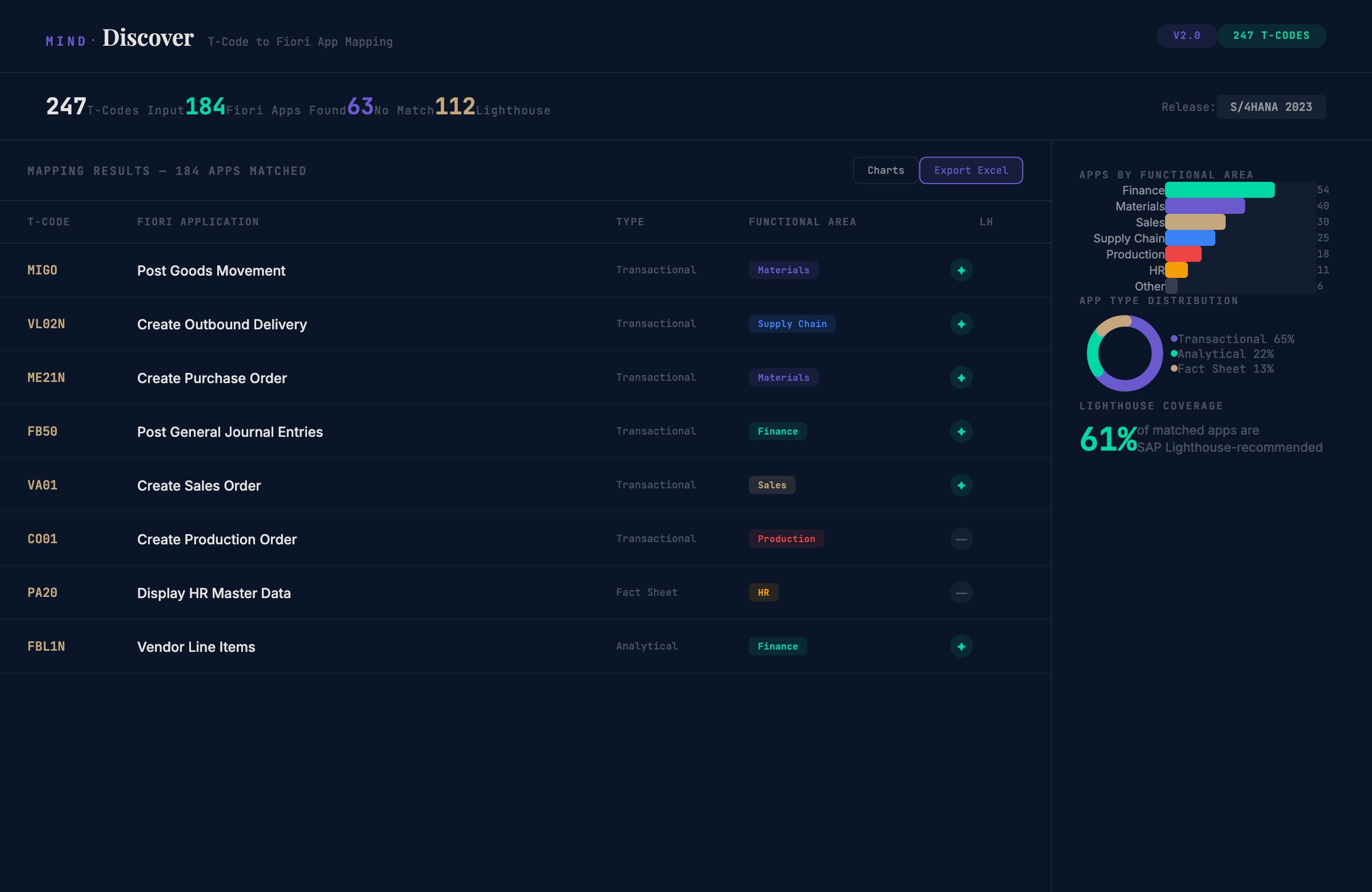1372x892 pixels.
Task: Click Lighthouse star icon in VL02N row
Action: coord(961,324)
